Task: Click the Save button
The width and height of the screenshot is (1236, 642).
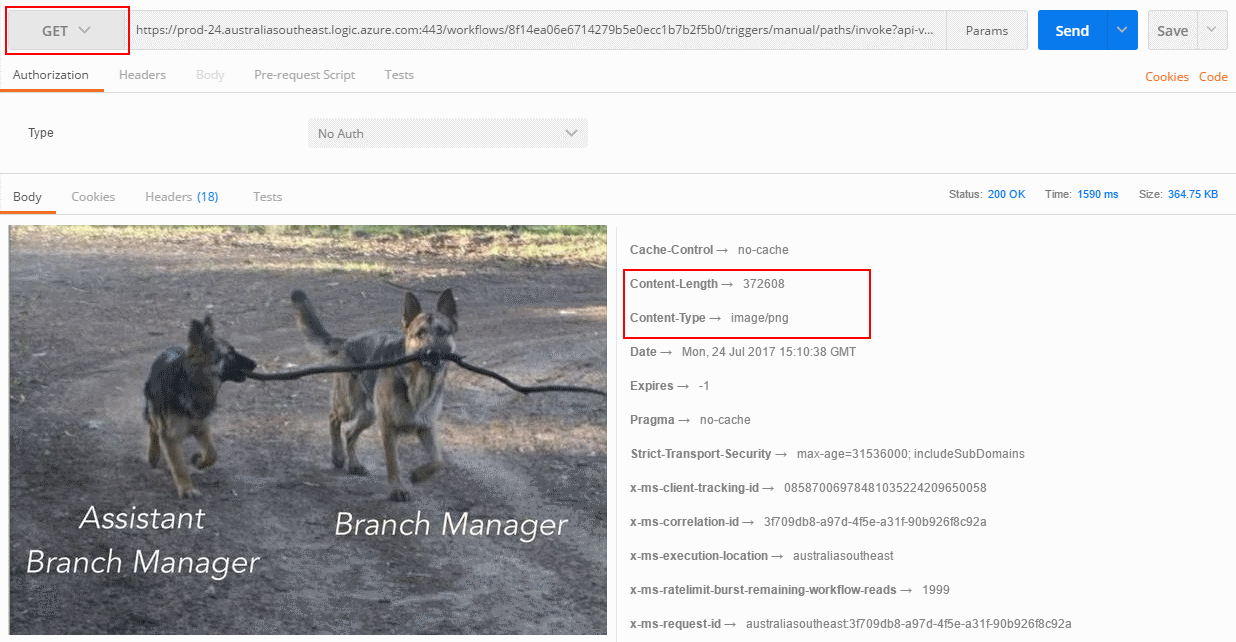Action: (x=1172, y=31)
